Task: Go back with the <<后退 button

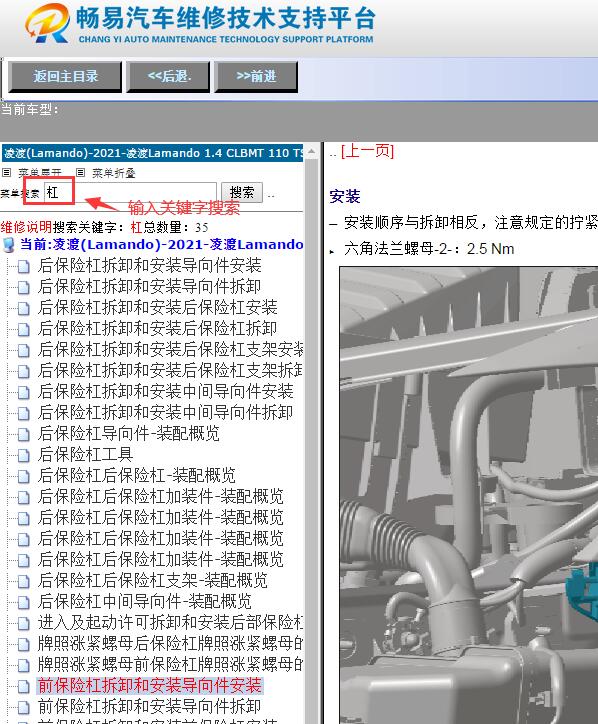Action: [x=168, y=76]
